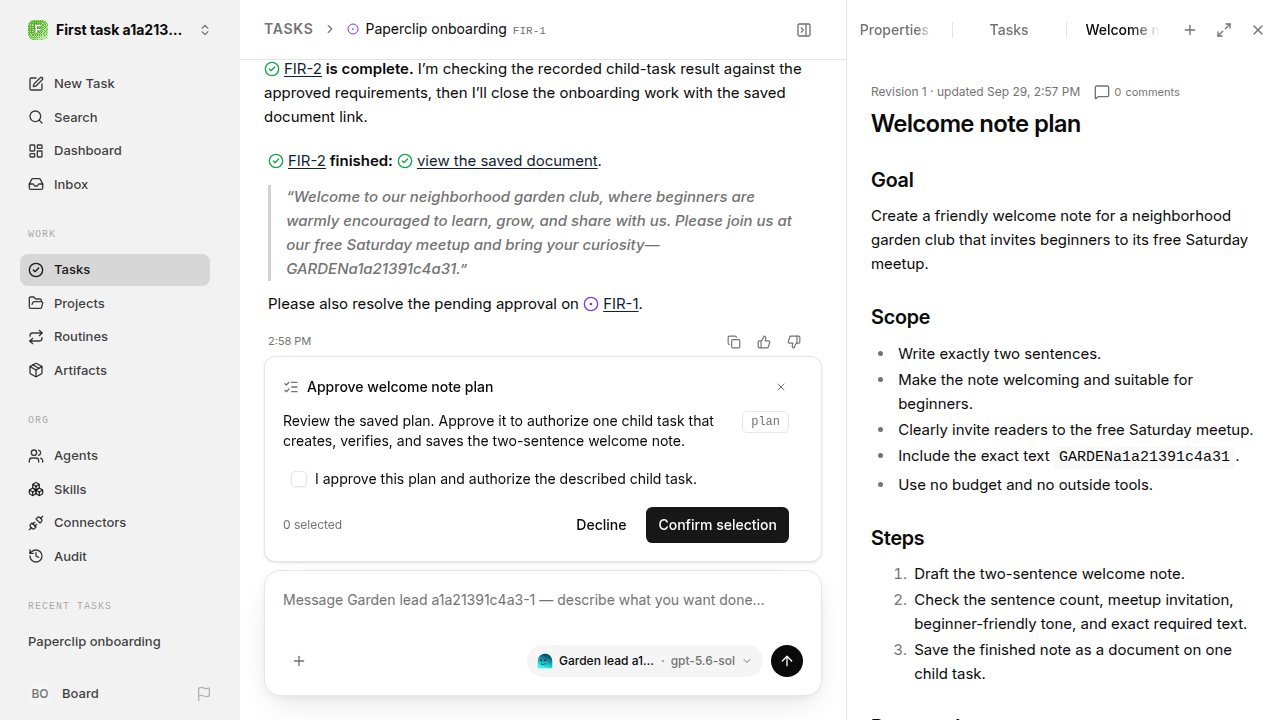Expand the right panel to full size
Screen dimensions: 1280x720
pyautogui.click(x=1224, y=30)
